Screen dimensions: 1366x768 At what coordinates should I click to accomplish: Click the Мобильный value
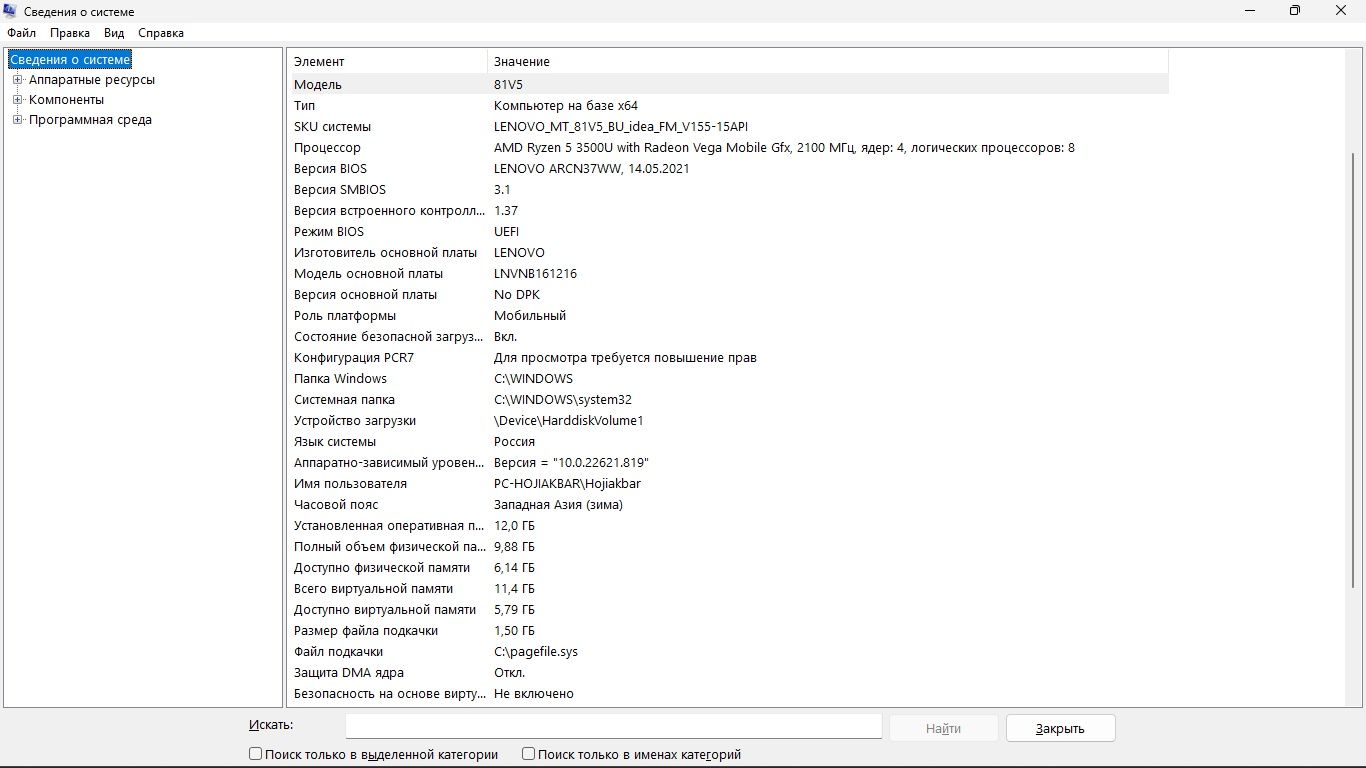coord(530,316)
